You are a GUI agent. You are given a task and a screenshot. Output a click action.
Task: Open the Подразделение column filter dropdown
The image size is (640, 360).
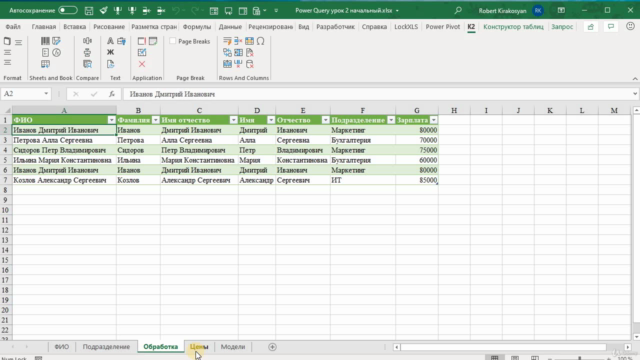click(391, 120)
